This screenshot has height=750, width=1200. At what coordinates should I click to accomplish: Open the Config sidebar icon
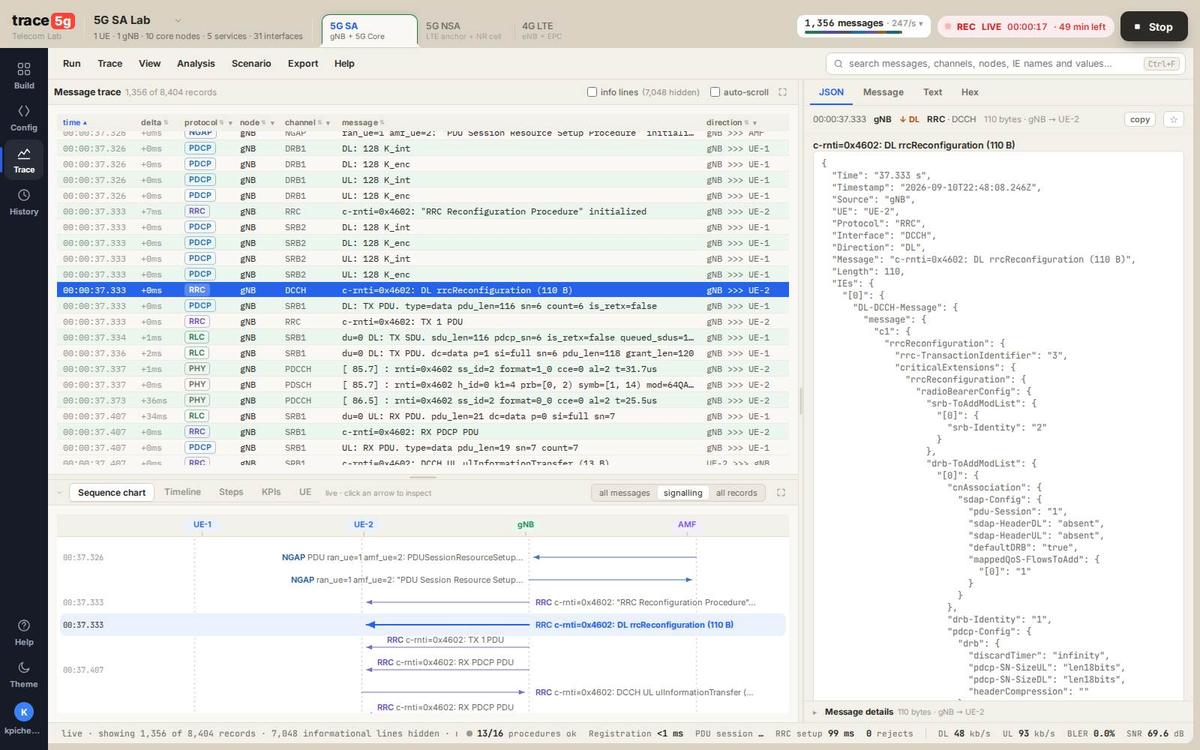24,117
